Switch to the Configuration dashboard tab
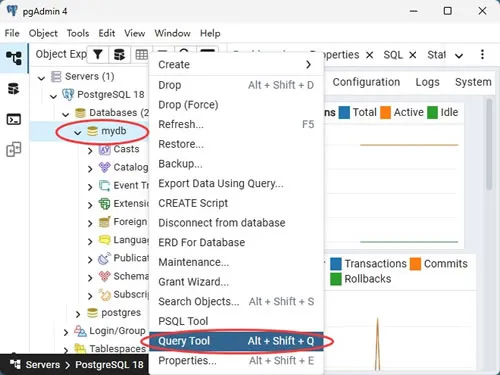Viewport: 500px width, 375px height. point(366,82)
